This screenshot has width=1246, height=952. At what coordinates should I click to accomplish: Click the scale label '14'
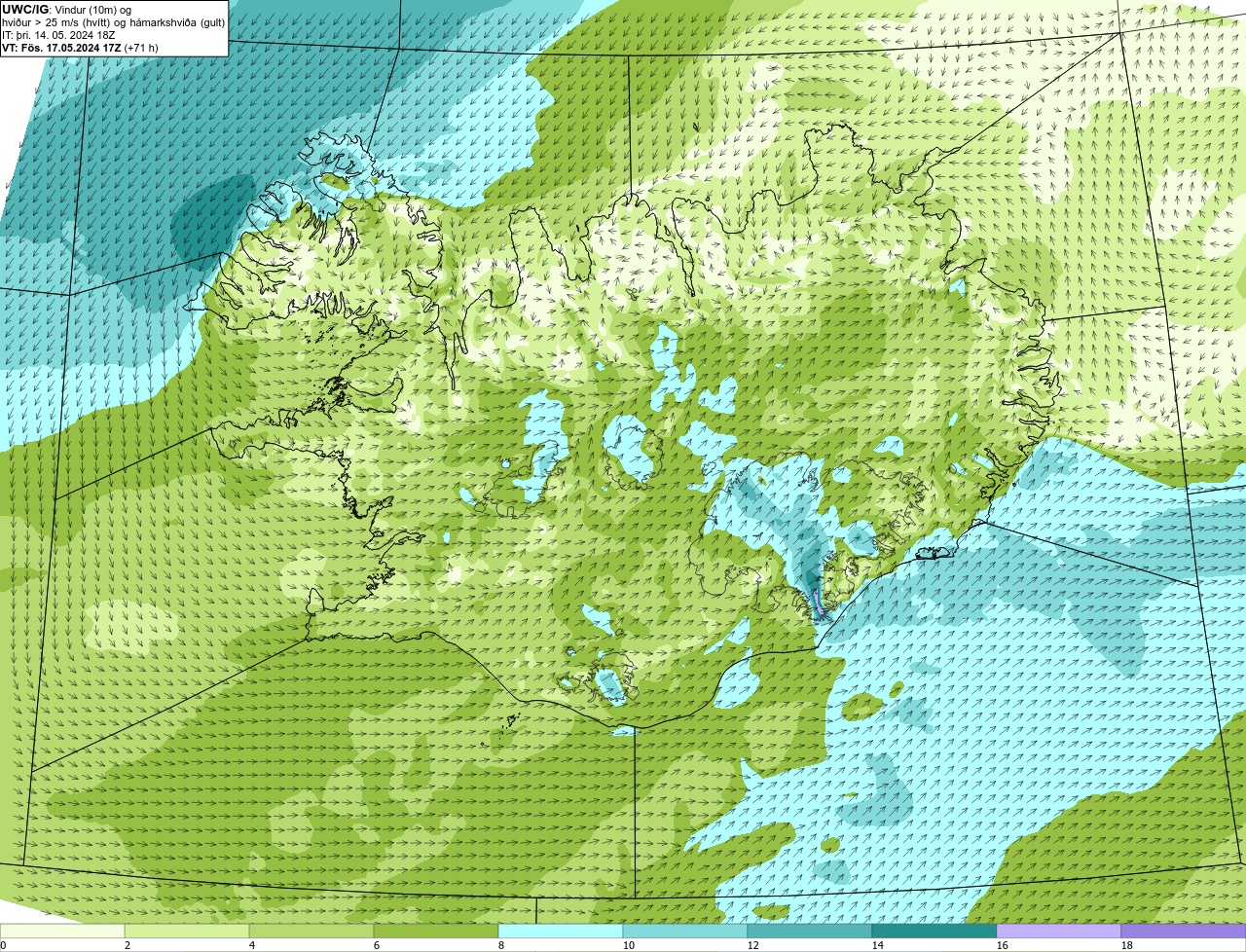click(878, 945)
